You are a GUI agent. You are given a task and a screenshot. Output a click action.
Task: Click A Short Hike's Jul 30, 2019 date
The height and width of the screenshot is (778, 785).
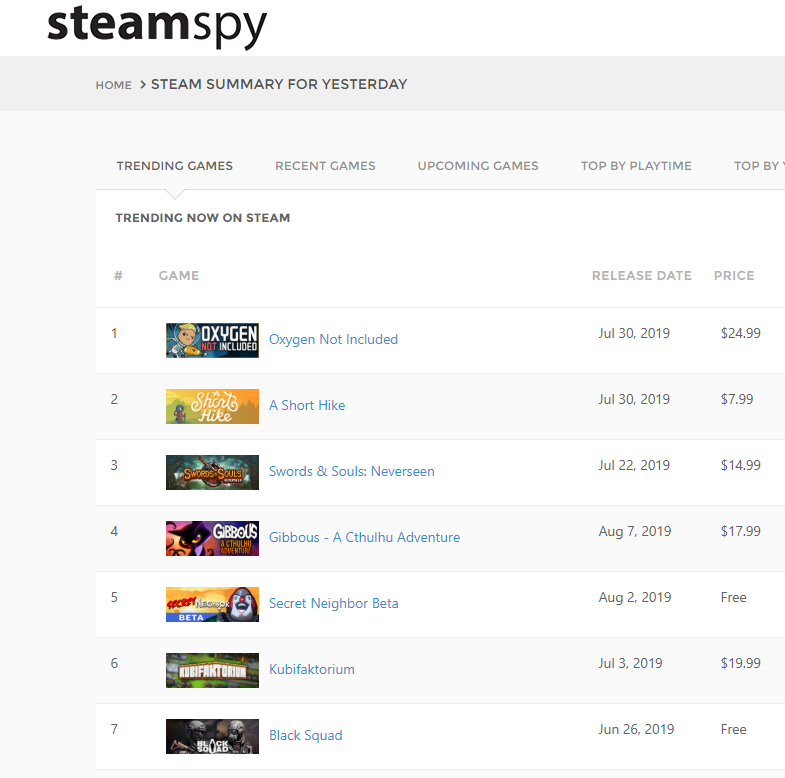coord(634,400)
